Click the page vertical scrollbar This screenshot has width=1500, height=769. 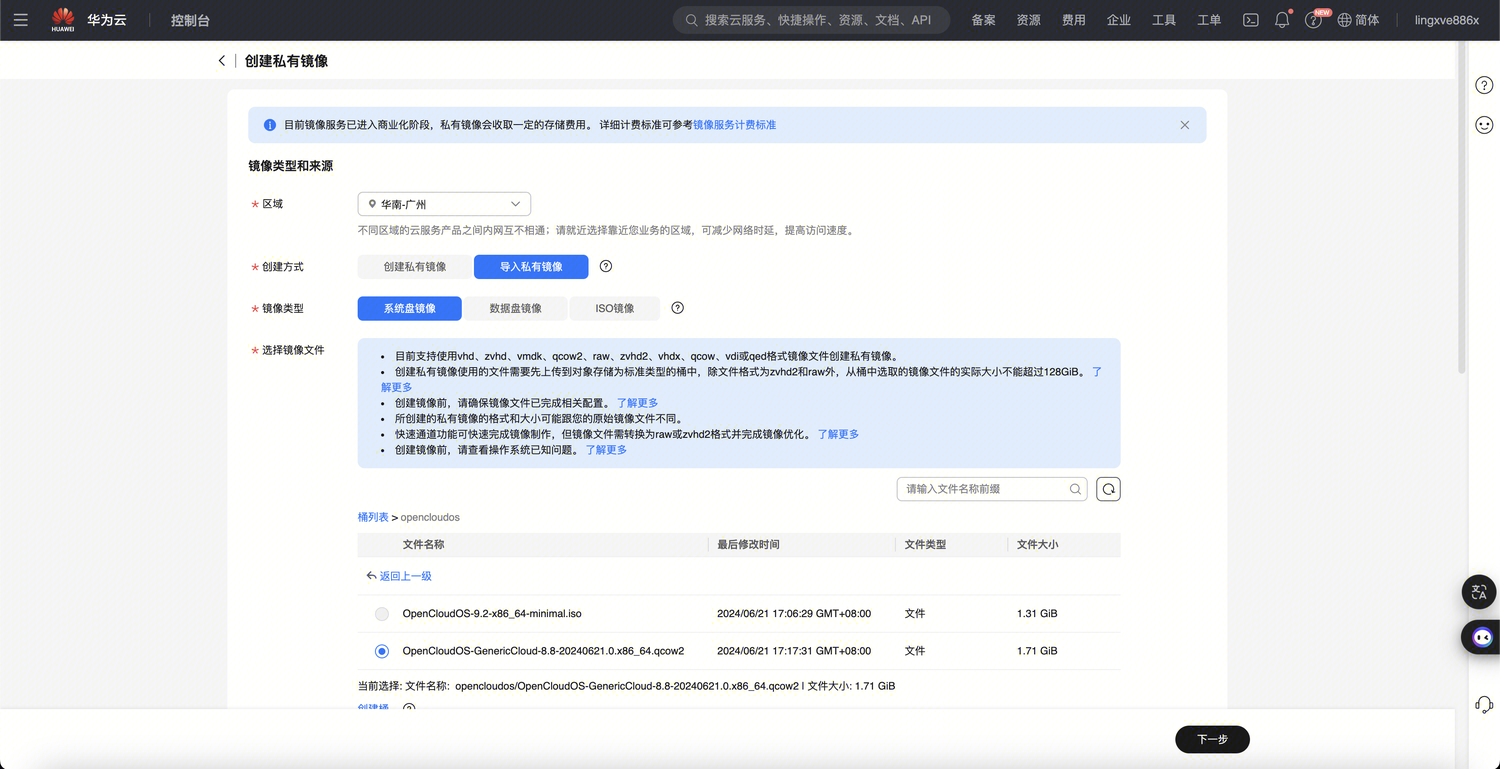pyautogui.click(x=1461, y=210)
